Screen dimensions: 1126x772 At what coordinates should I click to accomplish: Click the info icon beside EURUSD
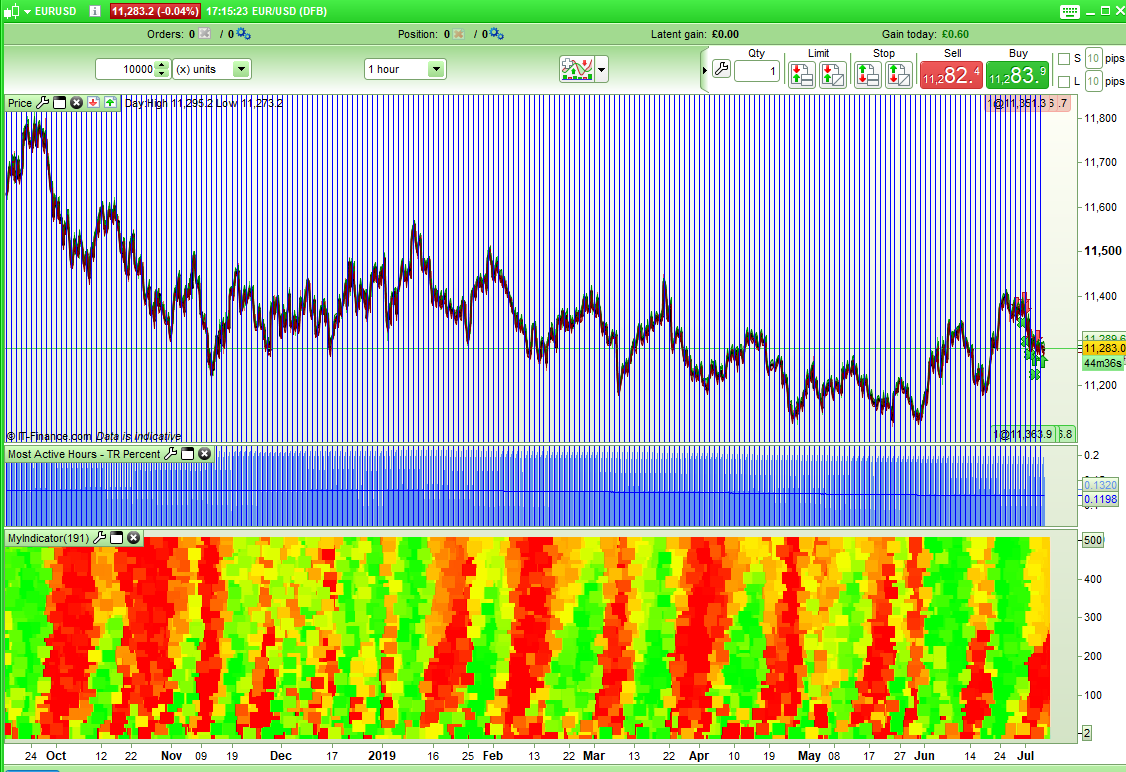coord(94,11)
